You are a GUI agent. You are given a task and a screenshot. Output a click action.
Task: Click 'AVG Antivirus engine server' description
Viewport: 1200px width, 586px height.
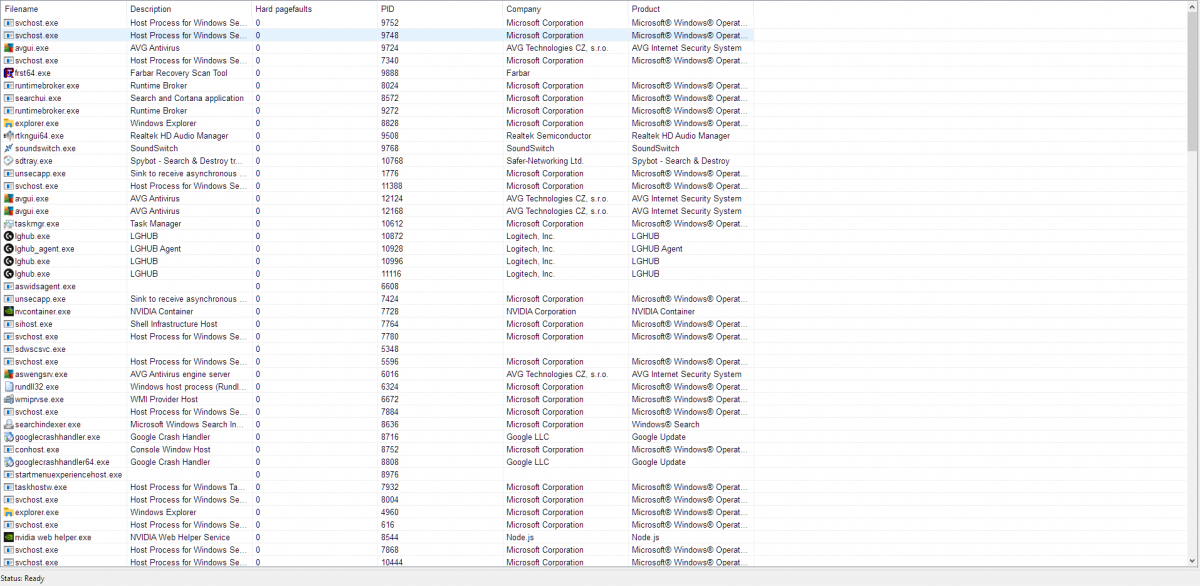(x=180, y=374)
